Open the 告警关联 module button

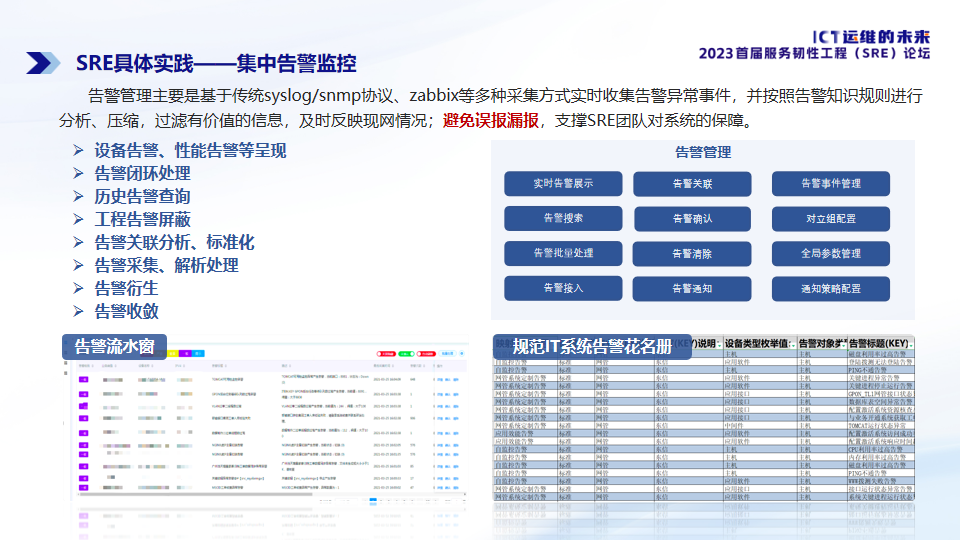coord(692,184)
